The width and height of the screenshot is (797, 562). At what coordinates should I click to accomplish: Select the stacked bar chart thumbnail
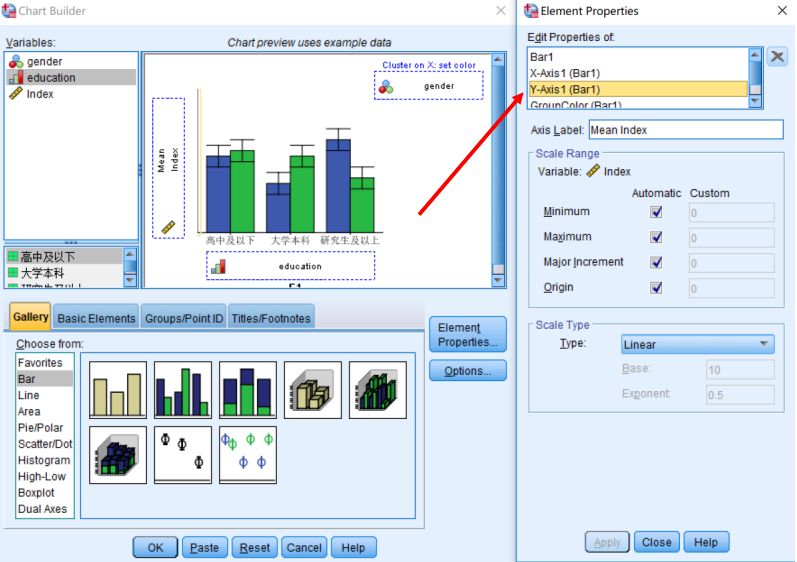click(248, 390)
